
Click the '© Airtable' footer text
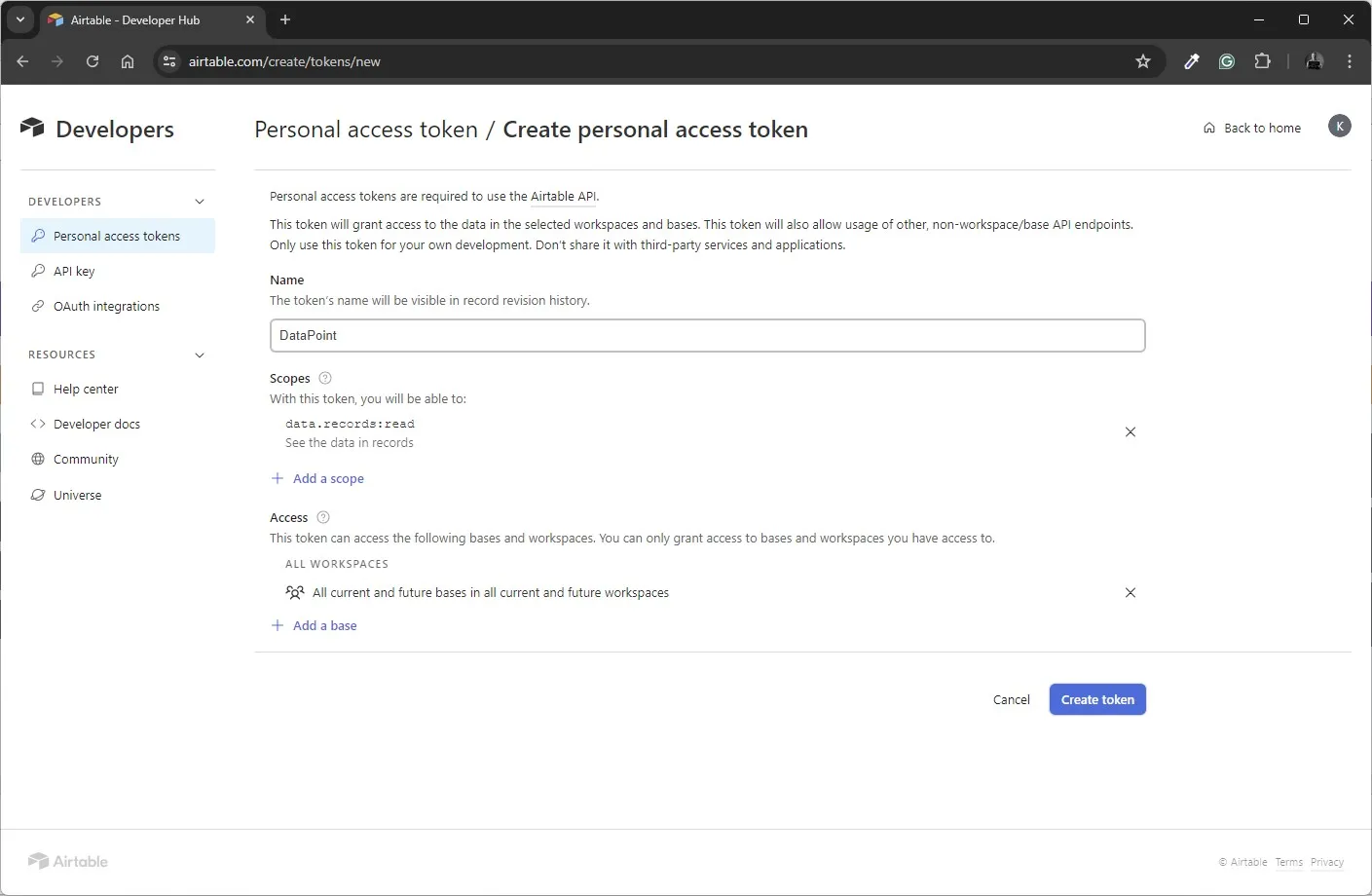pos(1243,862)
